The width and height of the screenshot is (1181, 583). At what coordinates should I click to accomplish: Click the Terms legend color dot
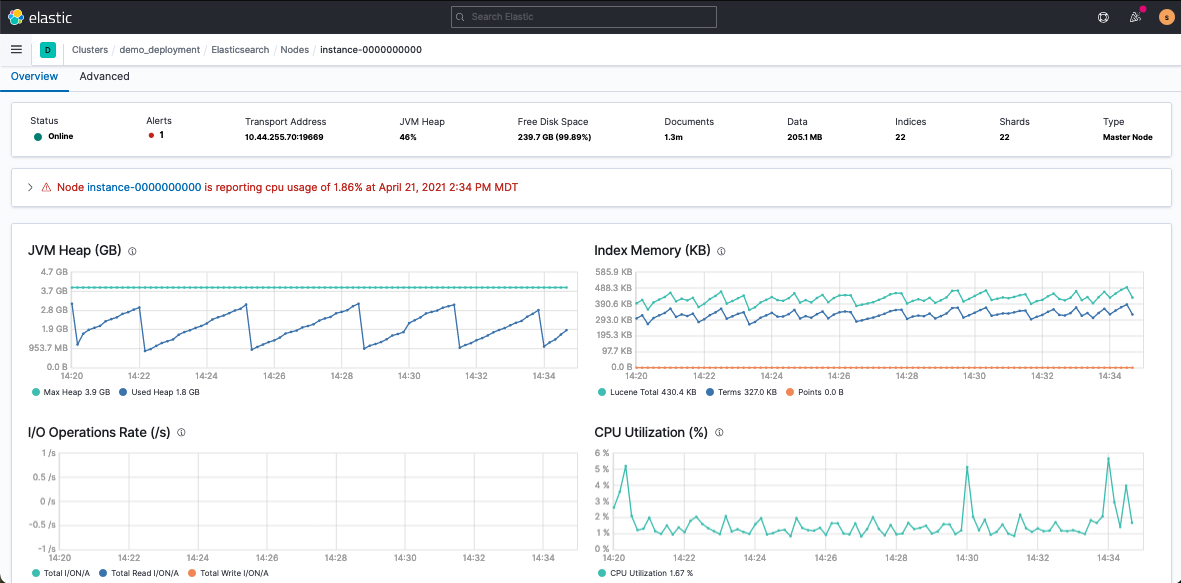(710, 392)
